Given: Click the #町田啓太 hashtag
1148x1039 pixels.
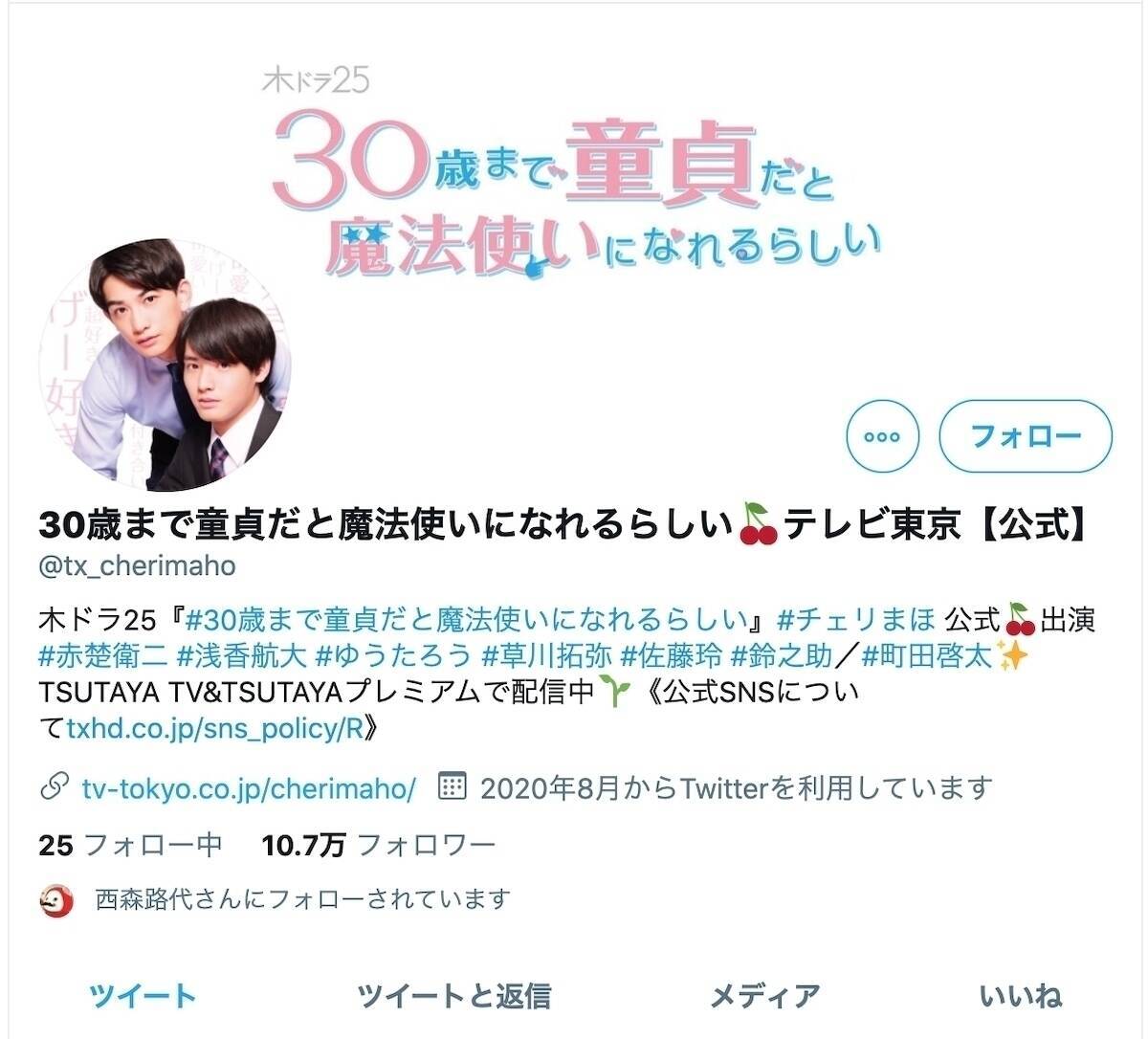Looking at the screenshot, I should pos(927,656).
